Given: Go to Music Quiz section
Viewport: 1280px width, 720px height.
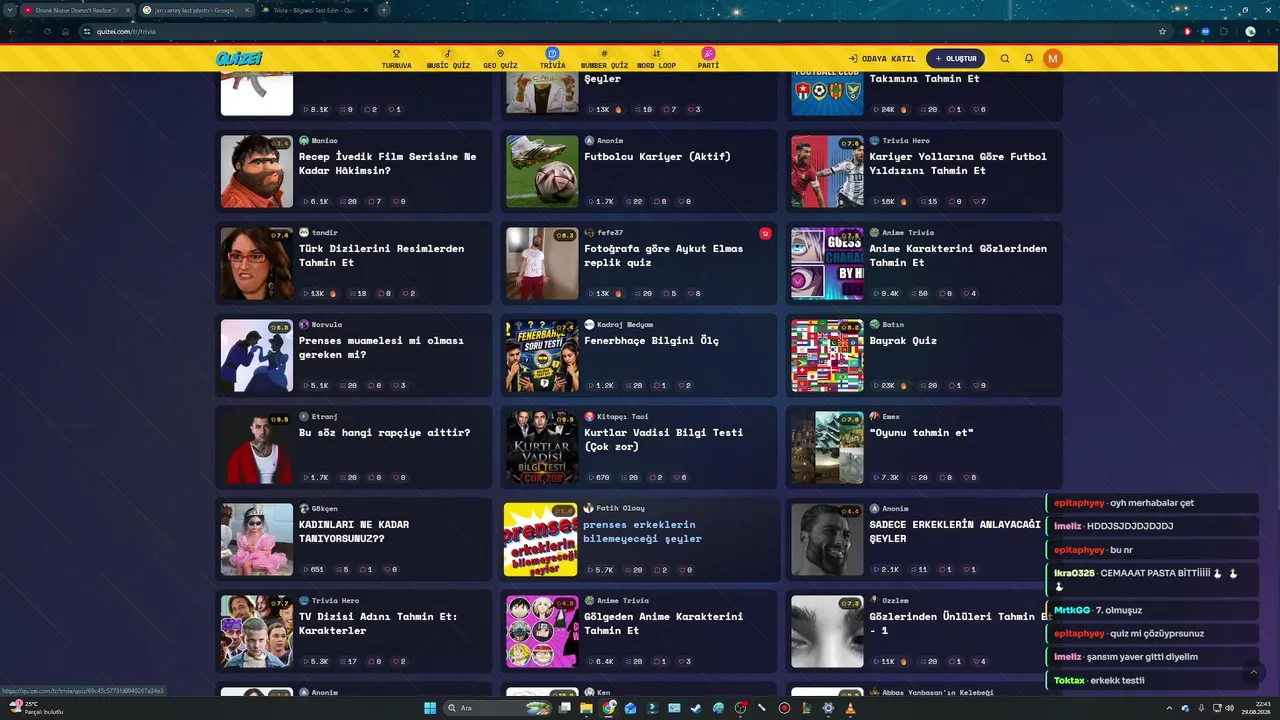Looking at the screenshot, I should pos(448,59).
